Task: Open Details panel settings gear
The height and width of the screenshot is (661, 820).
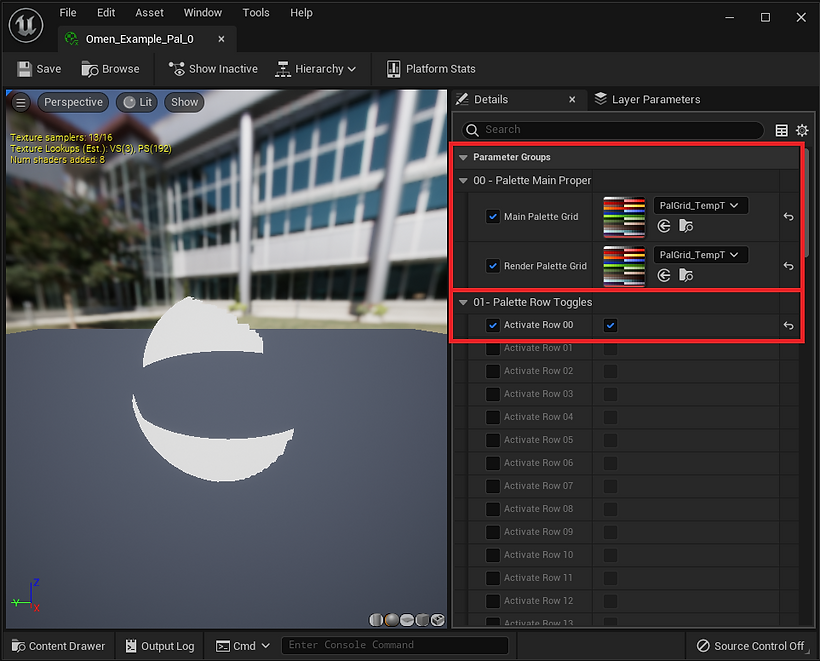Action: 802,130
